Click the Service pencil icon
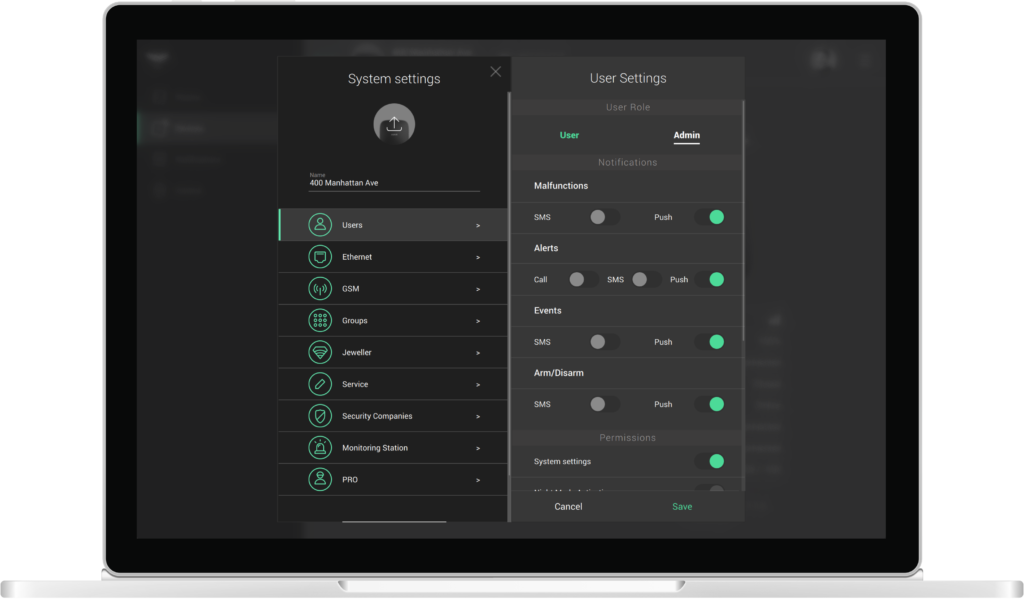The height and width of the screenshot is (599, 1024). (320, 384)
